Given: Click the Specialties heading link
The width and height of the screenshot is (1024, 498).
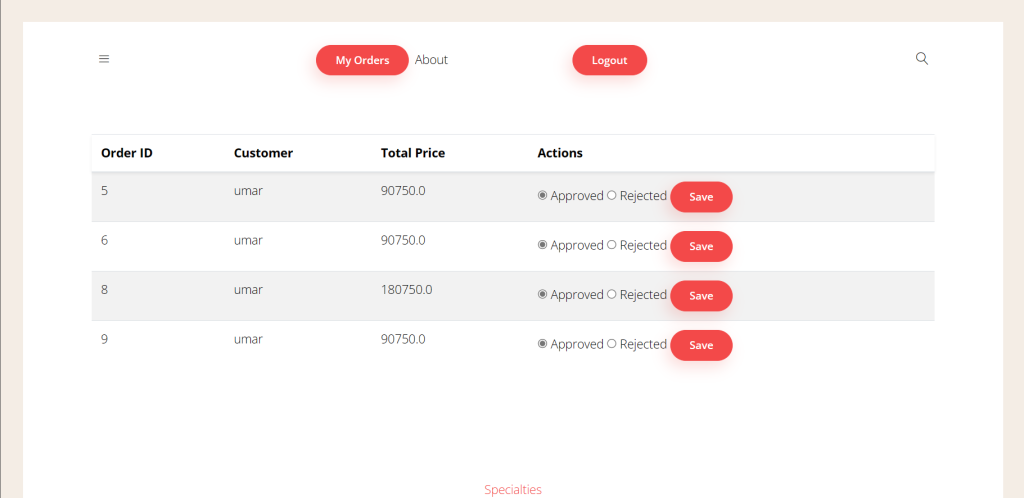Looking at the screenshot, I should point(513,490).
